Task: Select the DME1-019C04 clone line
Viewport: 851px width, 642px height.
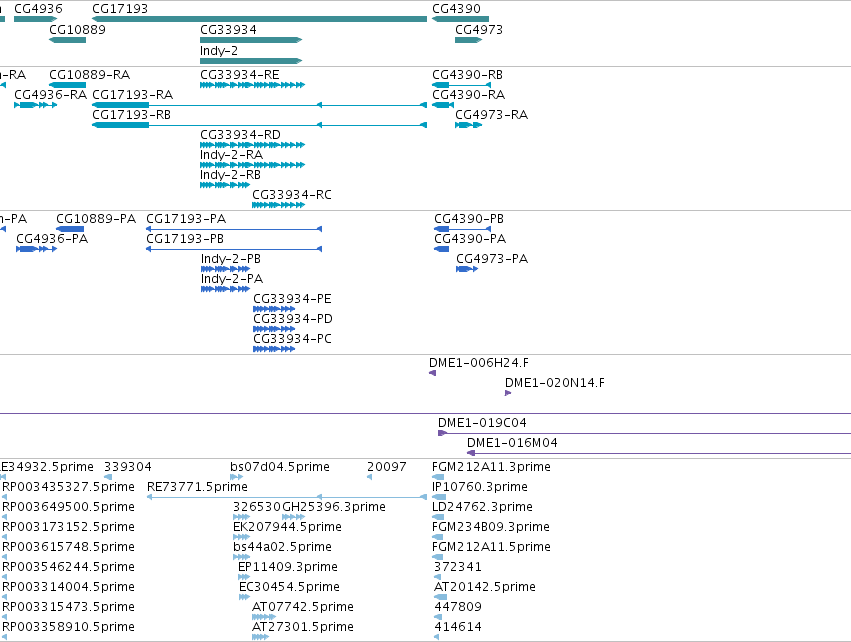Action: point(644,433)
